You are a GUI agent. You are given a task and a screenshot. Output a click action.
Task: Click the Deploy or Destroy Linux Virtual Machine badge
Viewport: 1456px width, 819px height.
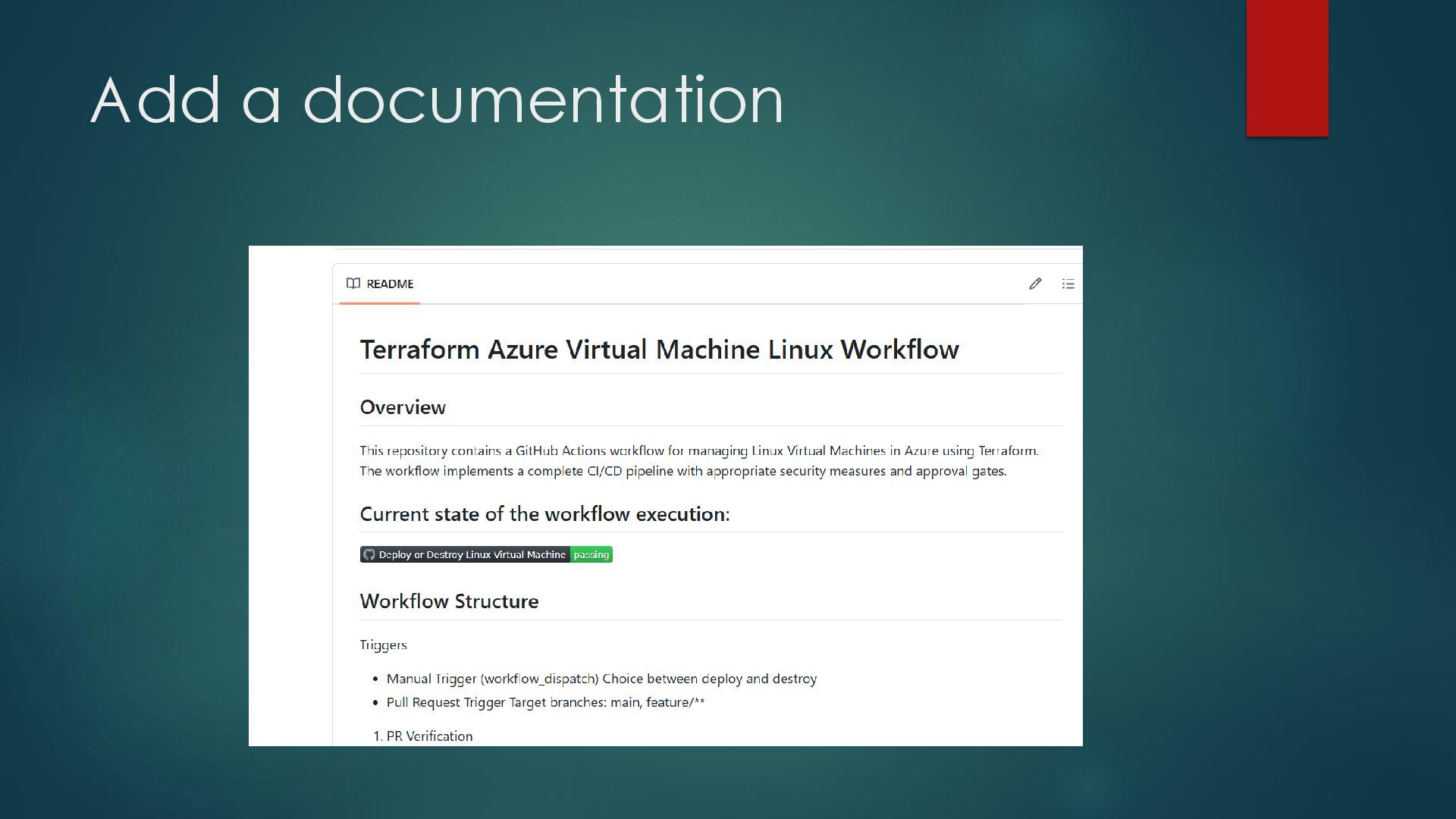pyautogui.click(x=486, y=554)
